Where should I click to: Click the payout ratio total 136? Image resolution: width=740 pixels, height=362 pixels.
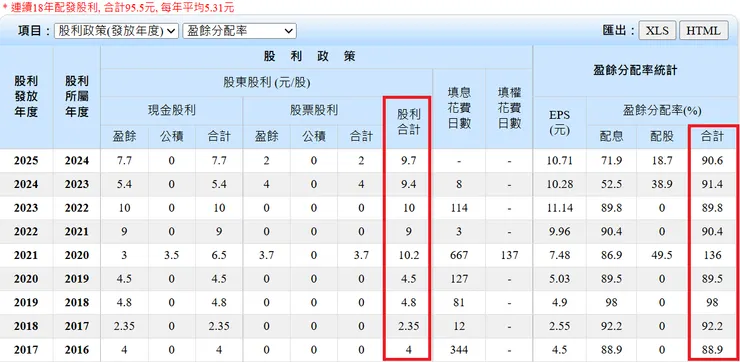712,255
